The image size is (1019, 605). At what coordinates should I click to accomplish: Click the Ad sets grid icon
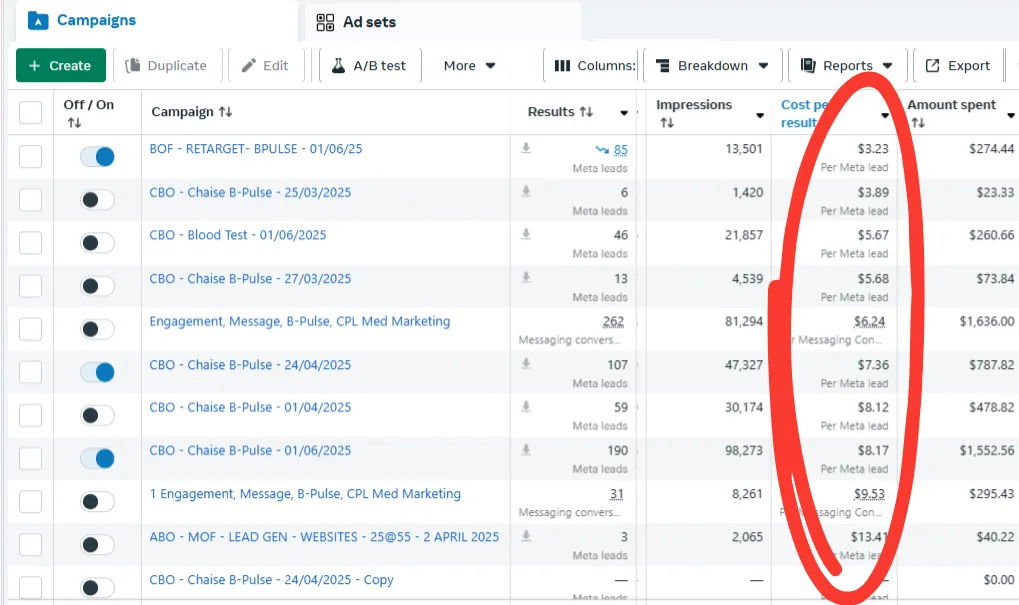325,22
